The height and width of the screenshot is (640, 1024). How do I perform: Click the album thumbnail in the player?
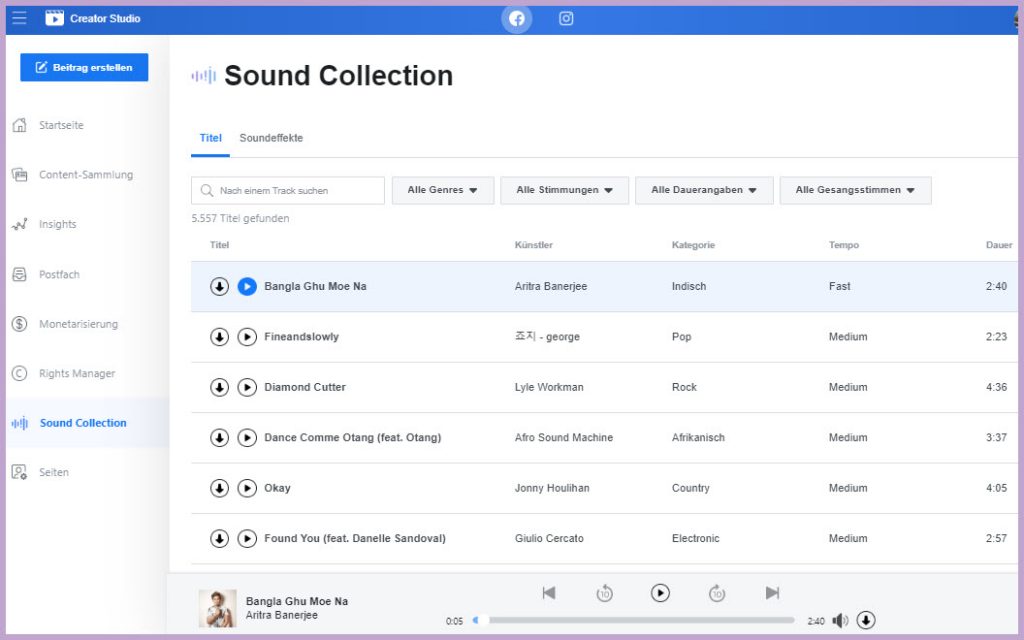click(217, 608)
